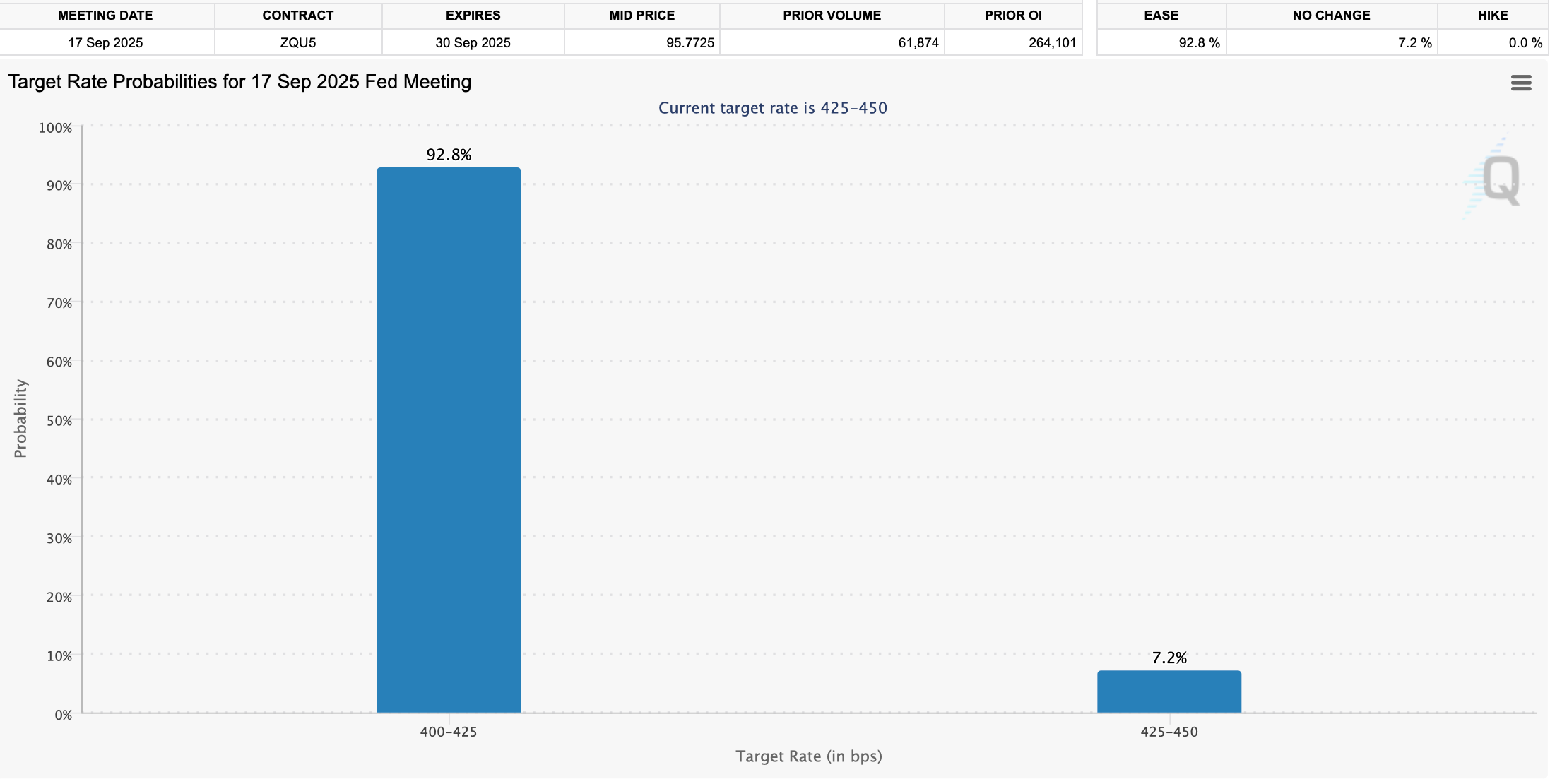Select the MEETING DATE column header
Image resolution: width=1550 pixels, height=784 pixels.
coord(105,16)
